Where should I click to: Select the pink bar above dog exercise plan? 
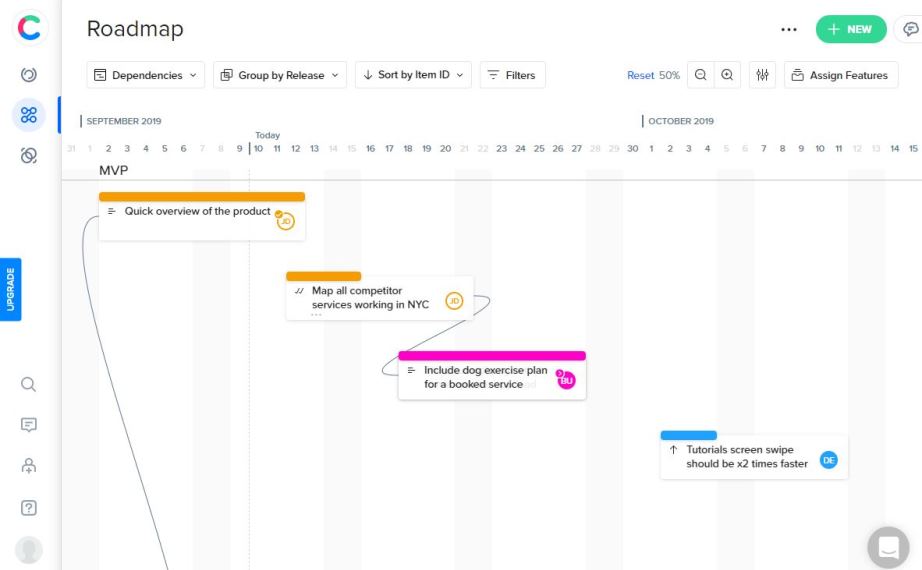click(x=491, y=355)
